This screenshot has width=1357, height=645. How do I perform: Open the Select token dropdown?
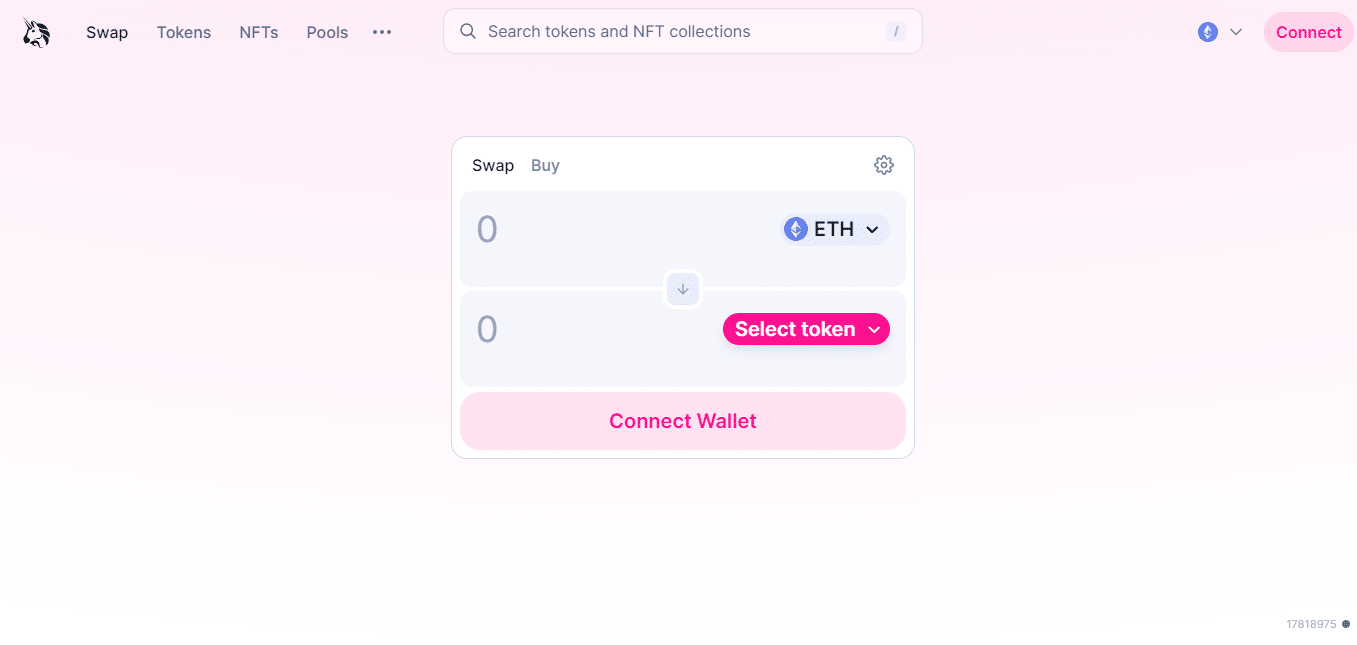pos(806,328)
